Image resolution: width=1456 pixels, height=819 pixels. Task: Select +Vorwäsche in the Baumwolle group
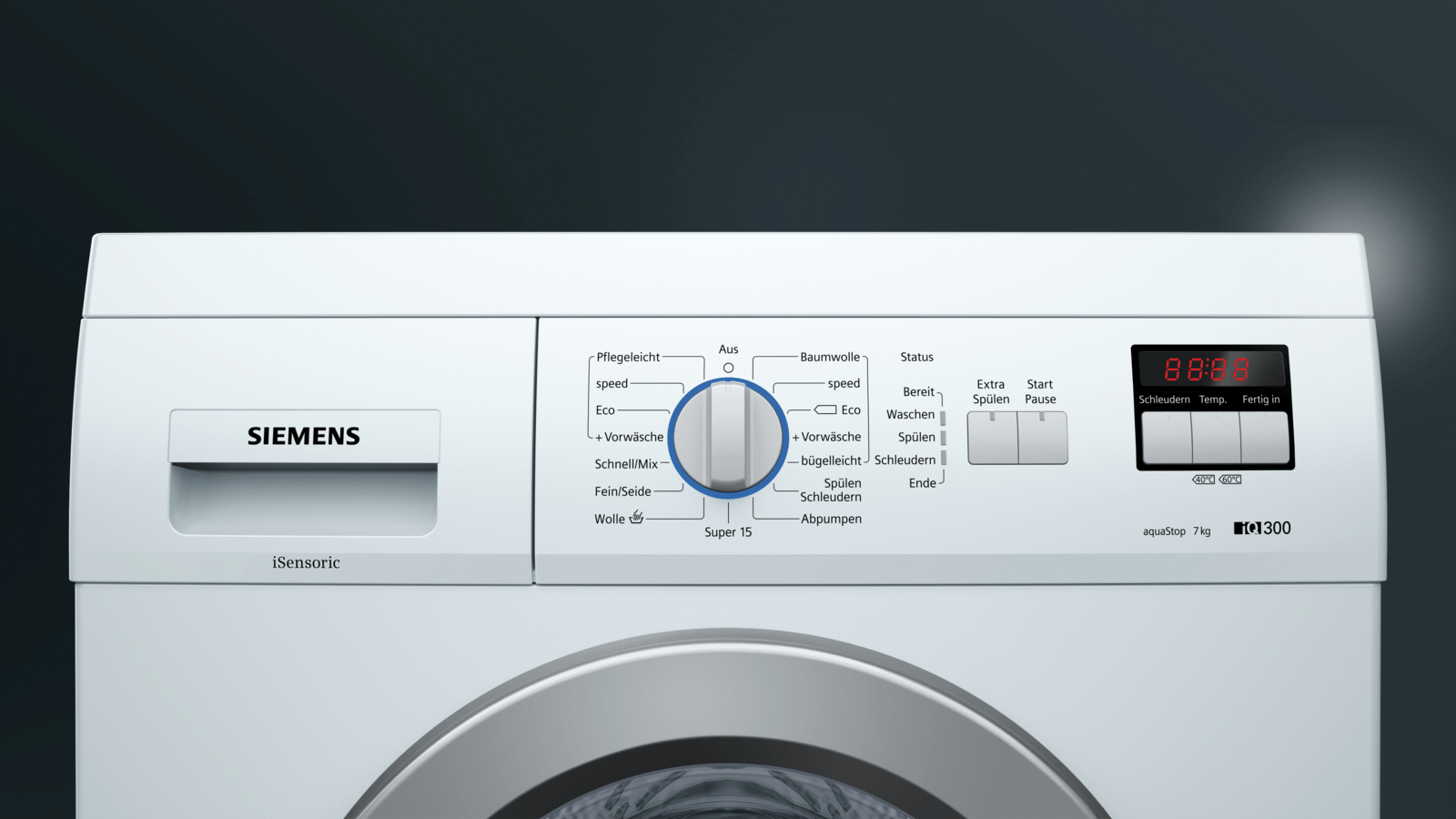[x=826, y=437]
